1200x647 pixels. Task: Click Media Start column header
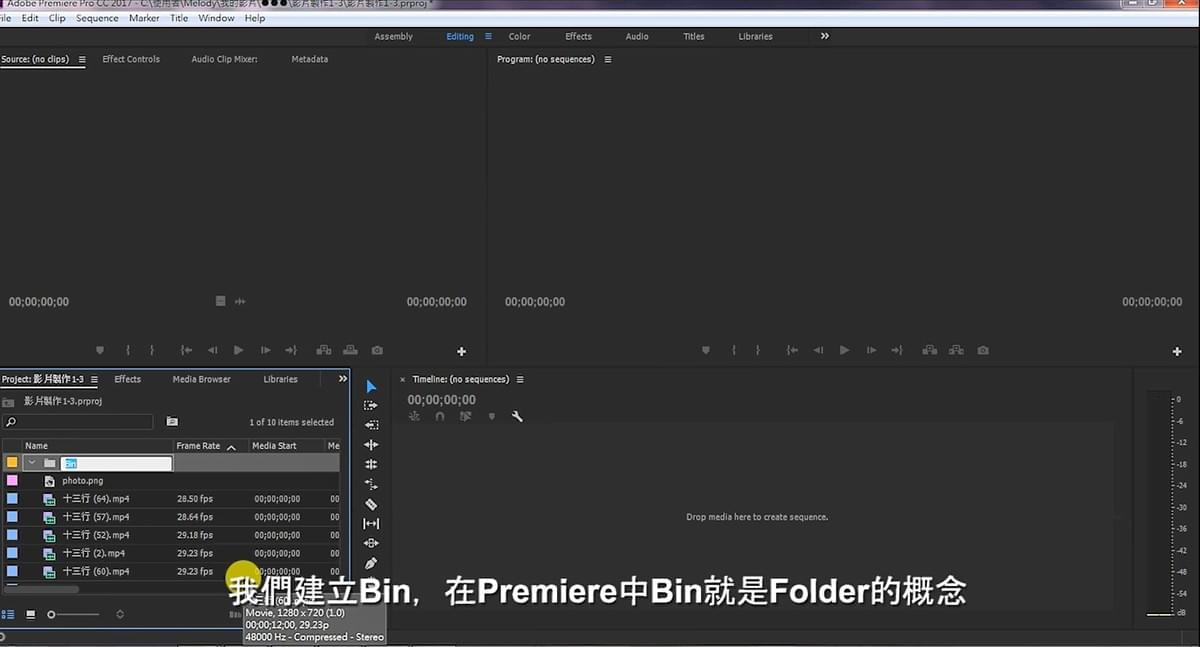[274, 446]
